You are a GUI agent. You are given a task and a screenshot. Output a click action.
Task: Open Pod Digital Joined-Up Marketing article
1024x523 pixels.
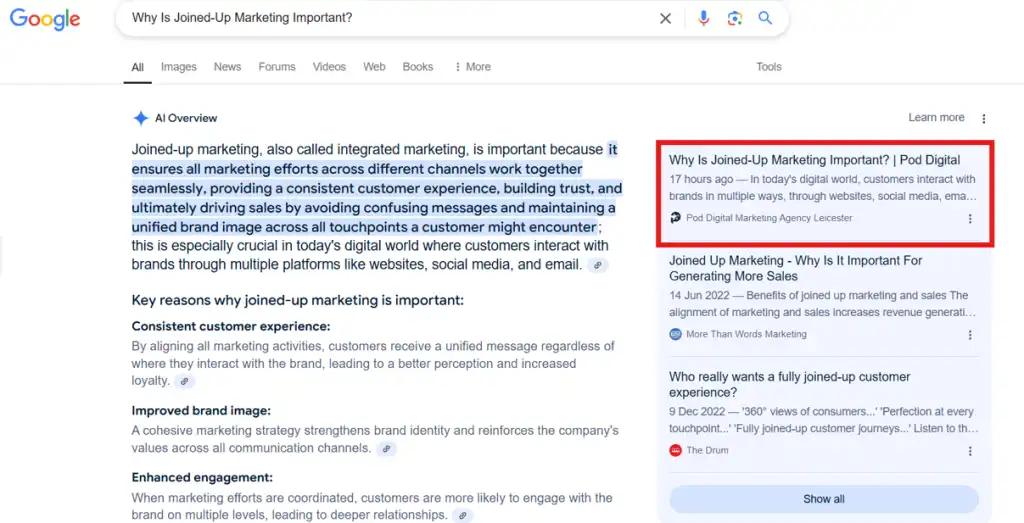pyautogui.click(x=814, y=160)
